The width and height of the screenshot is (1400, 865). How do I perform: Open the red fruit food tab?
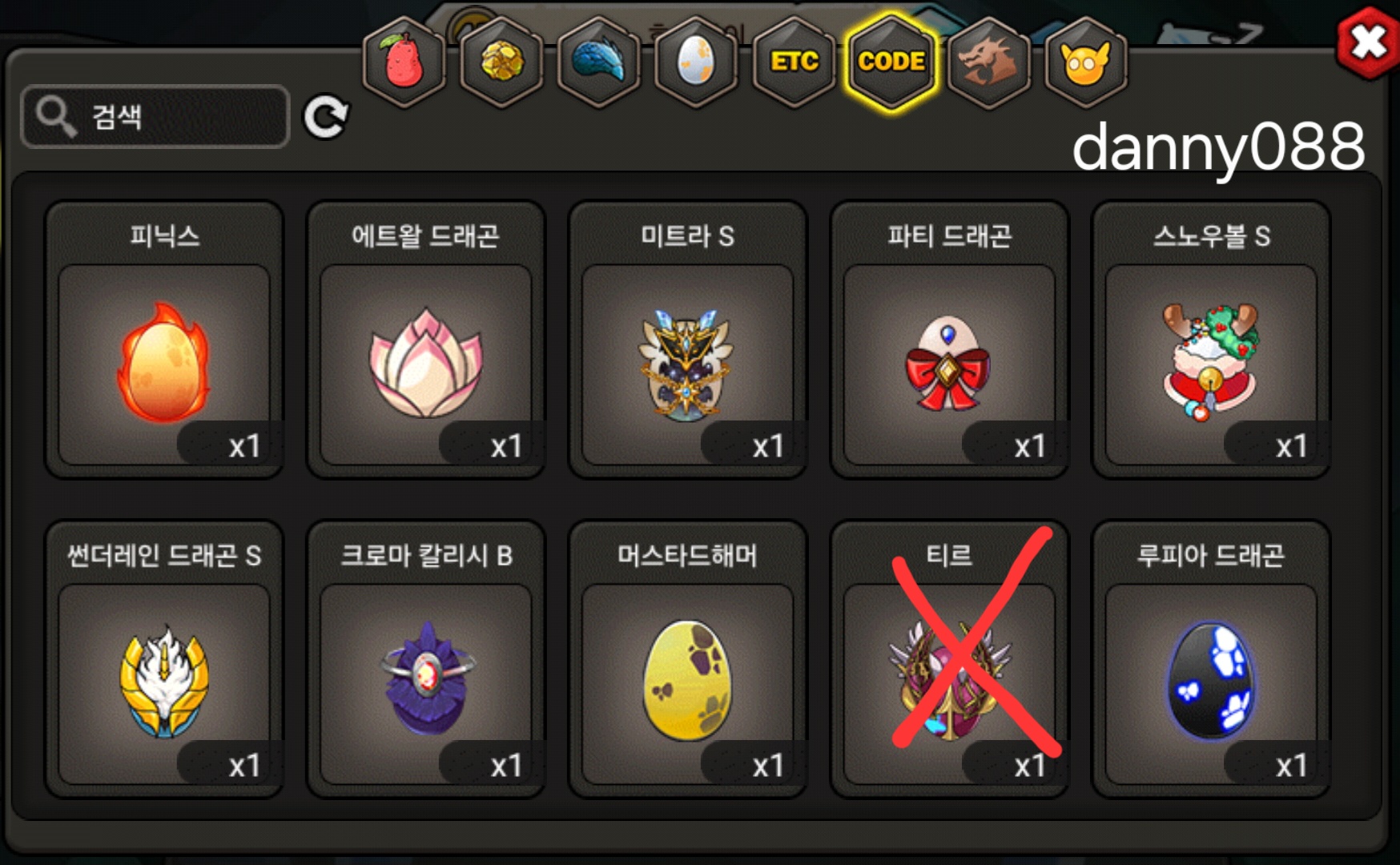(404, 62)
